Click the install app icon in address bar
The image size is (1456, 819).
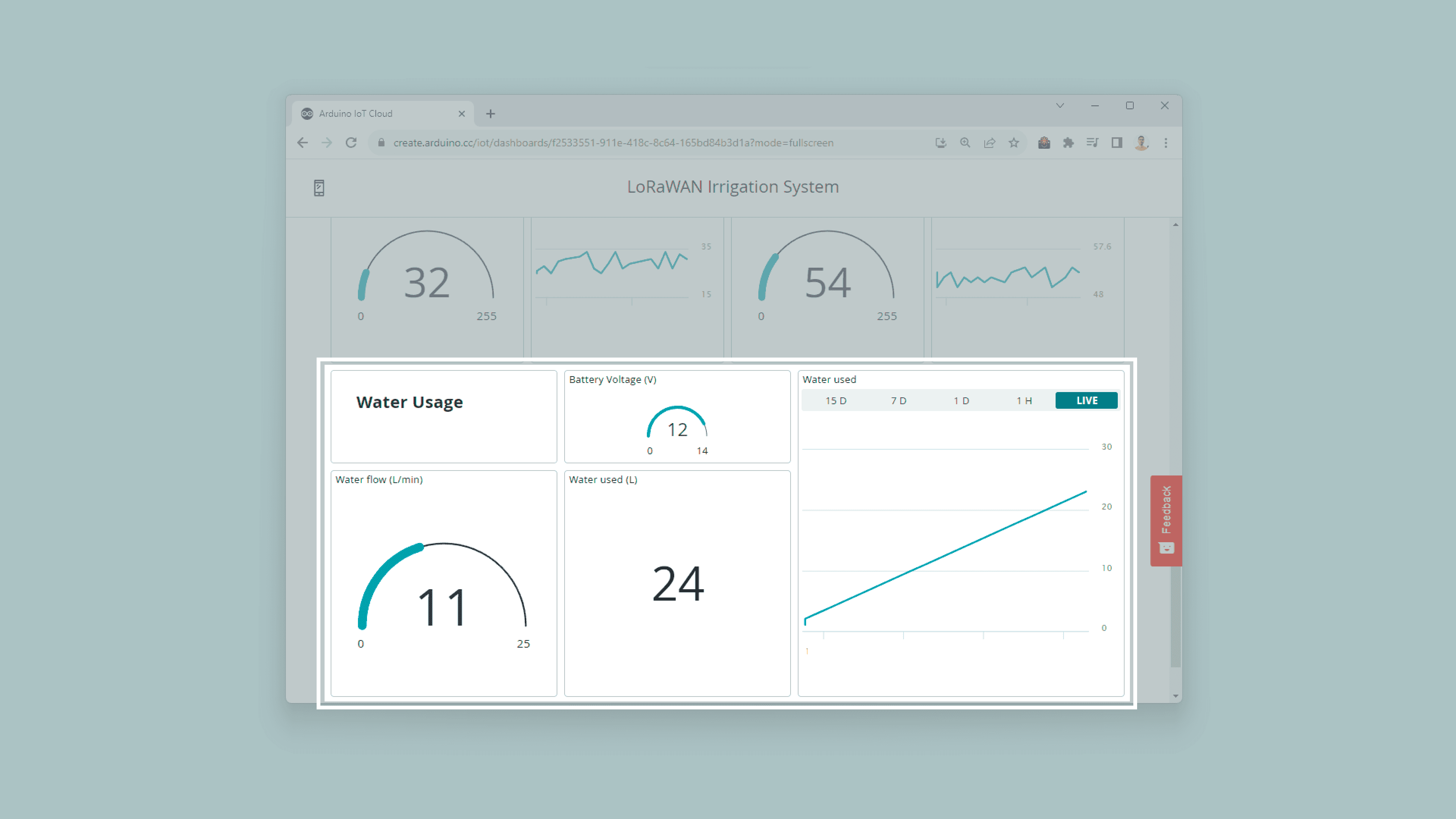[x=940, y=143]
